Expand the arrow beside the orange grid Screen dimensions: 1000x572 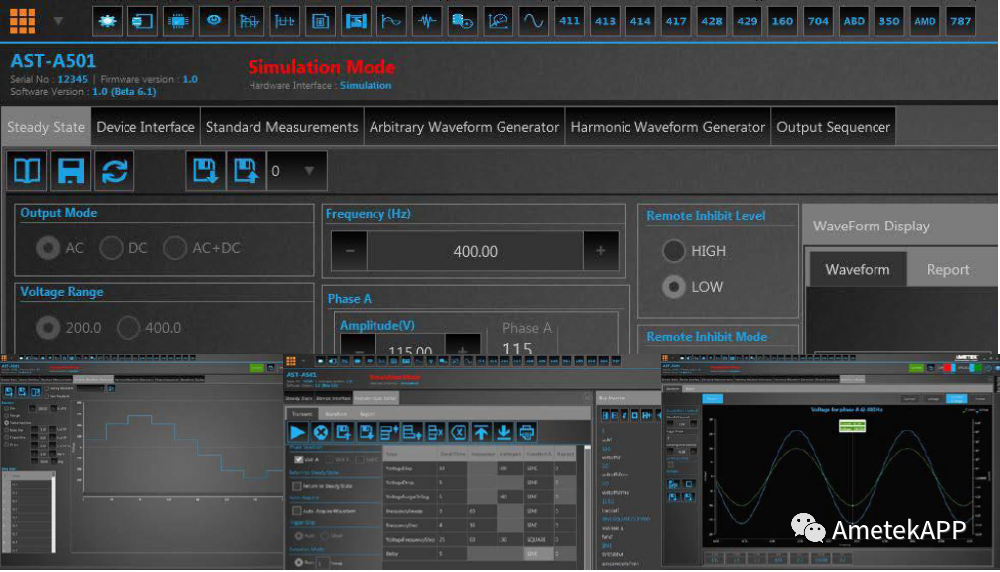click(58, 21)
